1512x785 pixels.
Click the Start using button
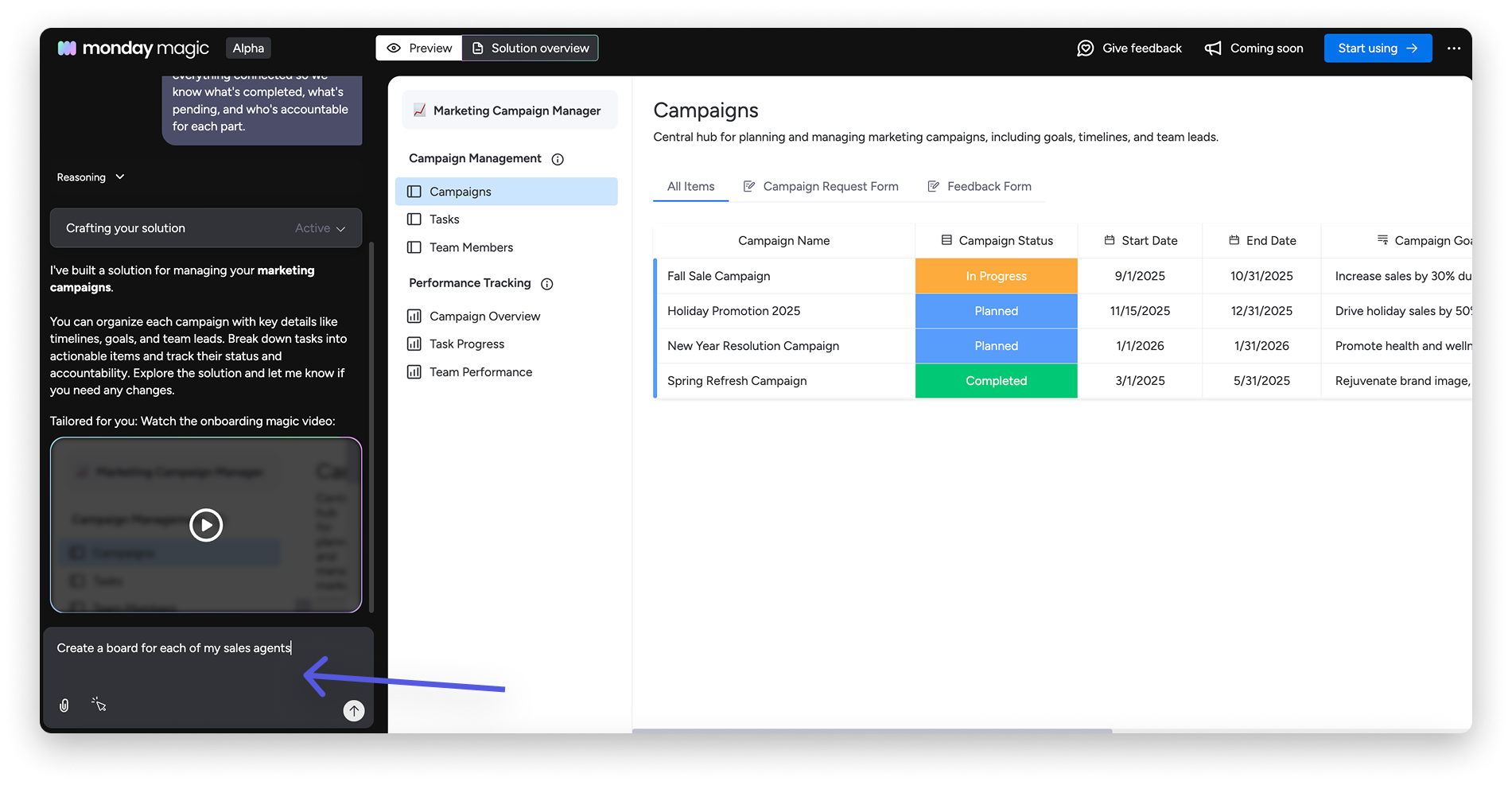point(1378,49)
